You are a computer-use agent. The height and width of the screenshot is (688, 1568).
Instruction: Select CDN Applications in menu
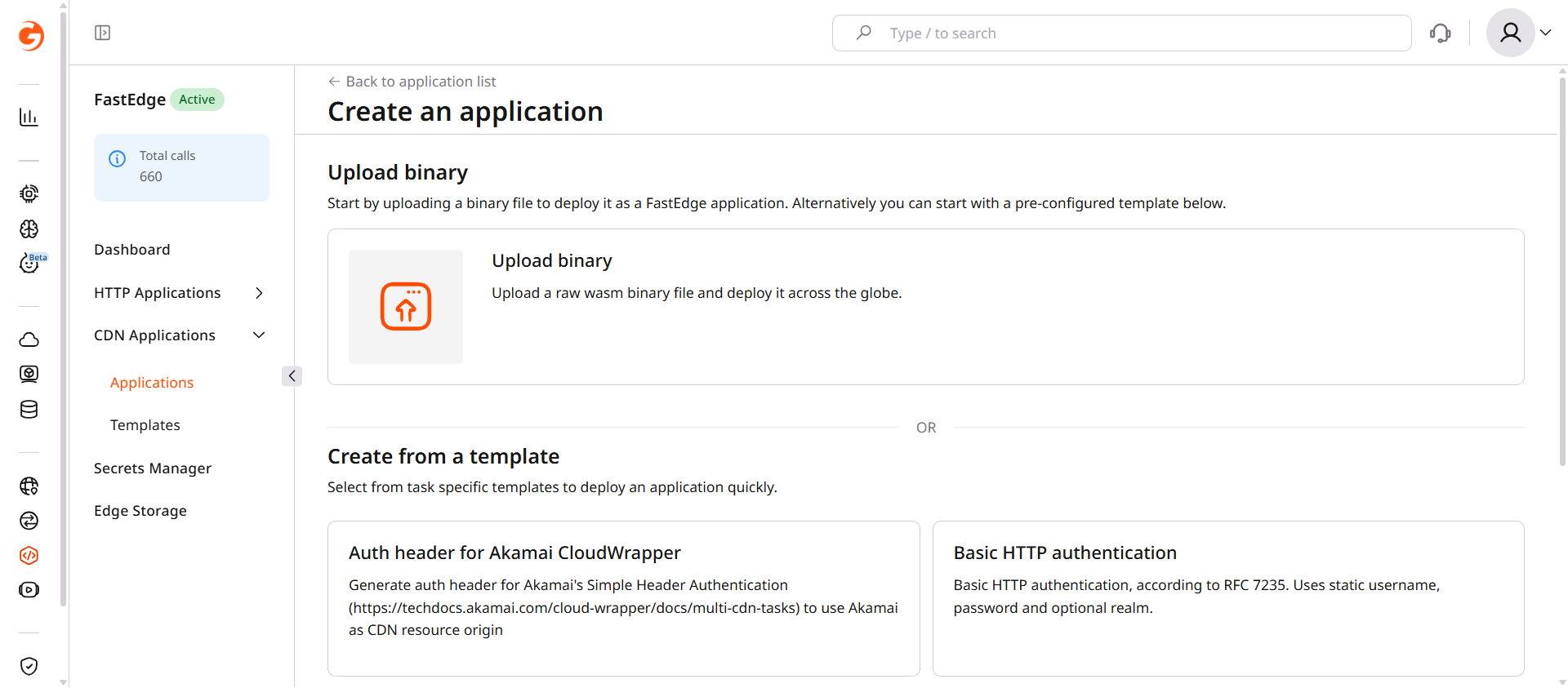coord(154,335)
